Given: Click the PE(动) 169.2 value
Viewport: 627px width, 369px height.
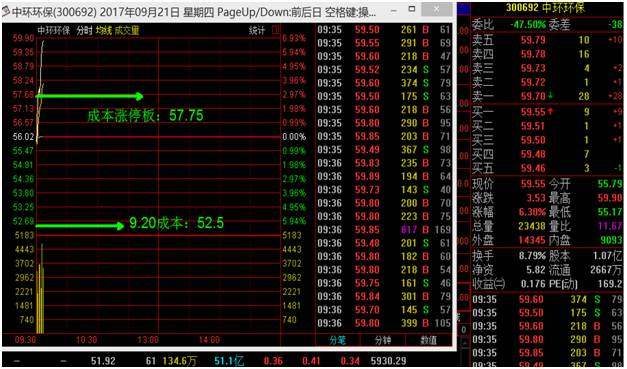Looking at the screenshot, I should [610, 284].
